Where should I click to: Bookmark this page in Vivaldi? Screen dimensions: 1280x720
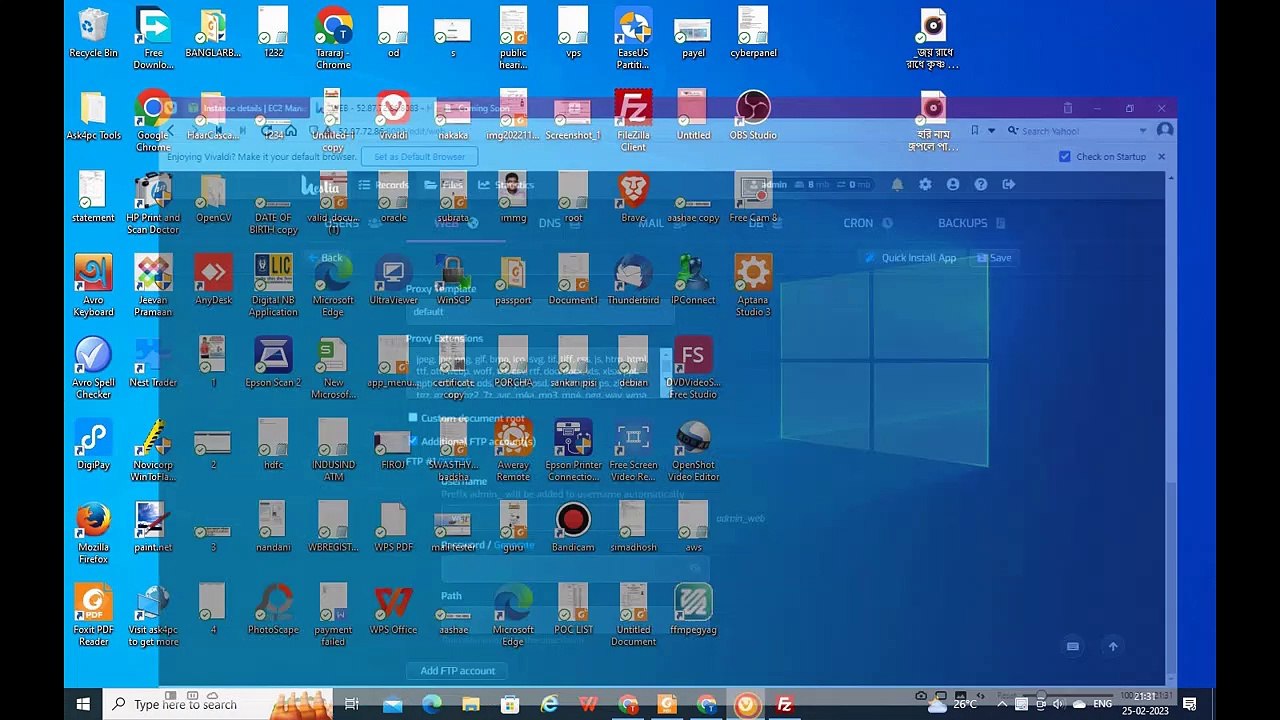pos(974,130)
